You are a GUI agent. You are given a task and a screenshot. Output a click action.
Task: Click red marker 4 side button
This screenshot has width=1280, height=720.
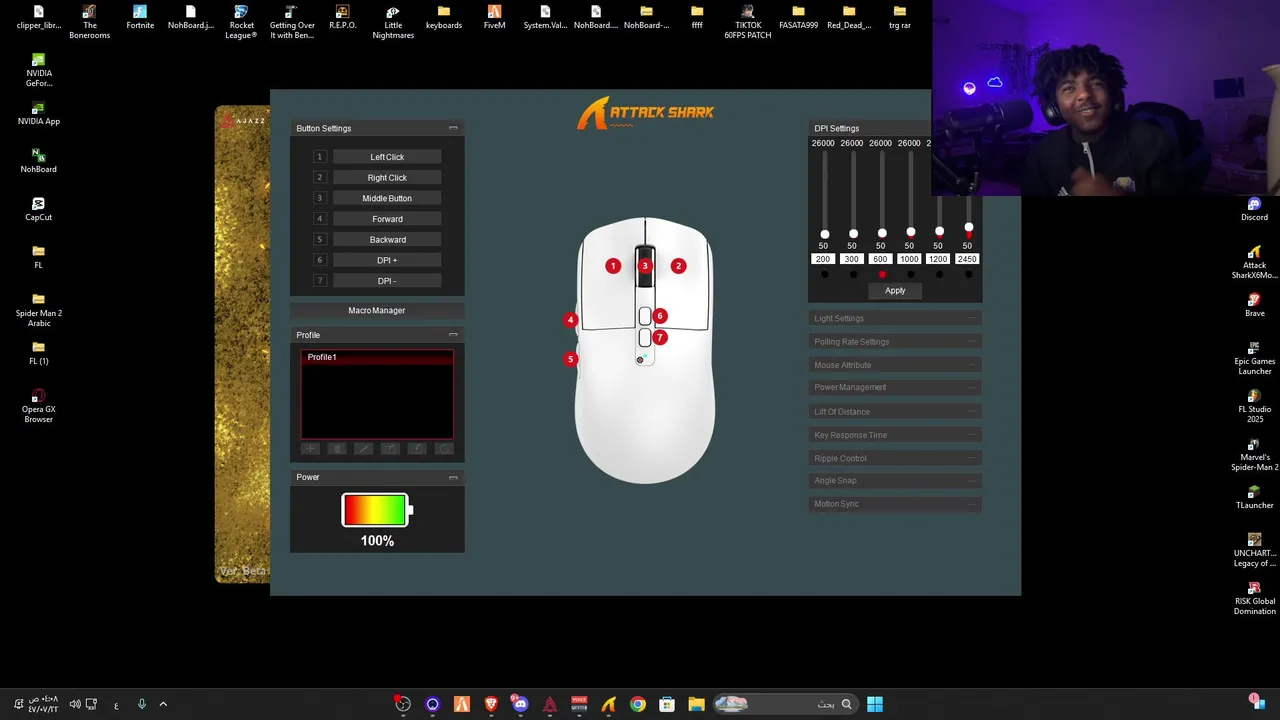click(570, 320)
